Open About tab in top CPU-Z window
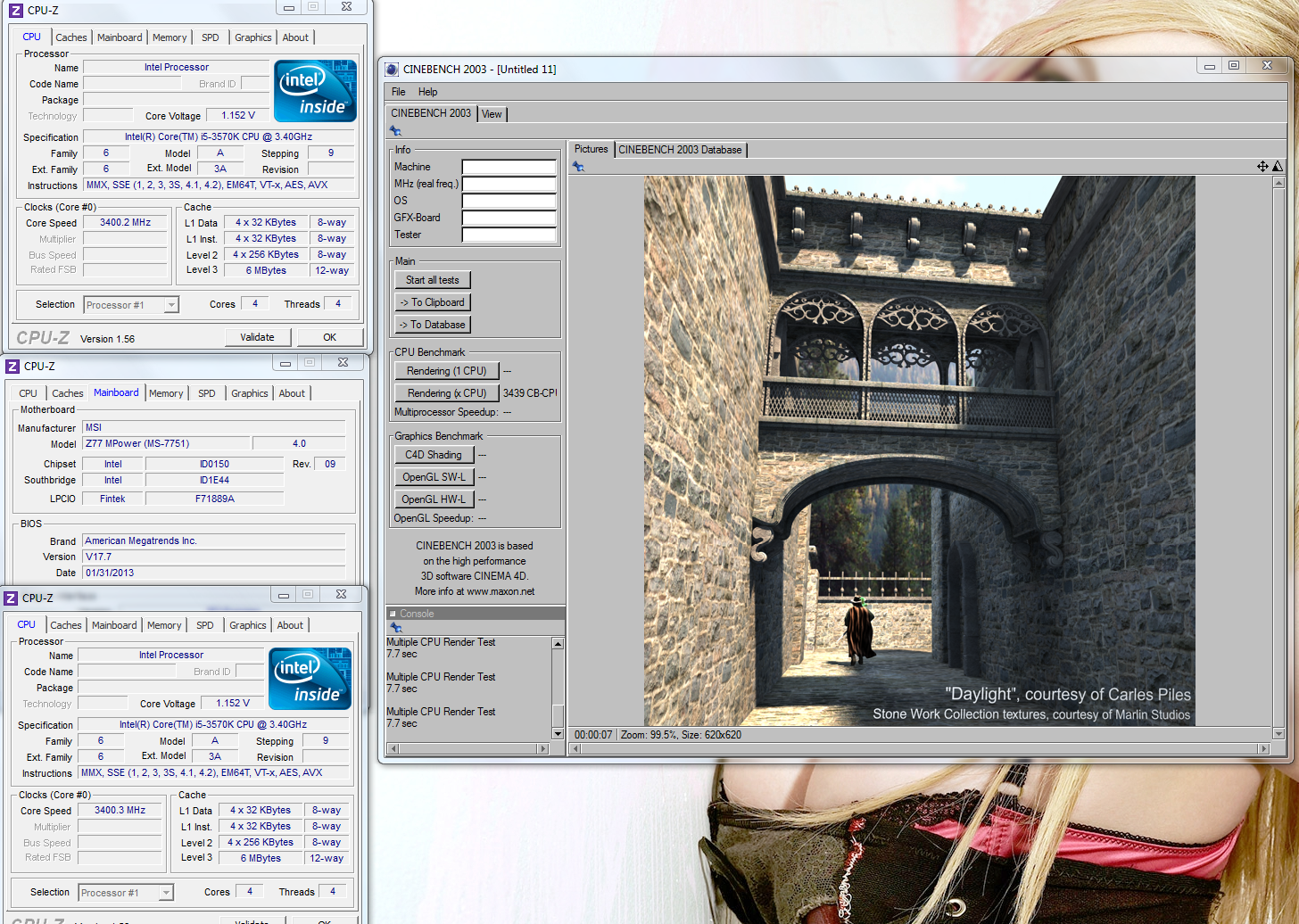This screenshot has width=1299, height=924. pyautogui.click(x=295, y=37)
